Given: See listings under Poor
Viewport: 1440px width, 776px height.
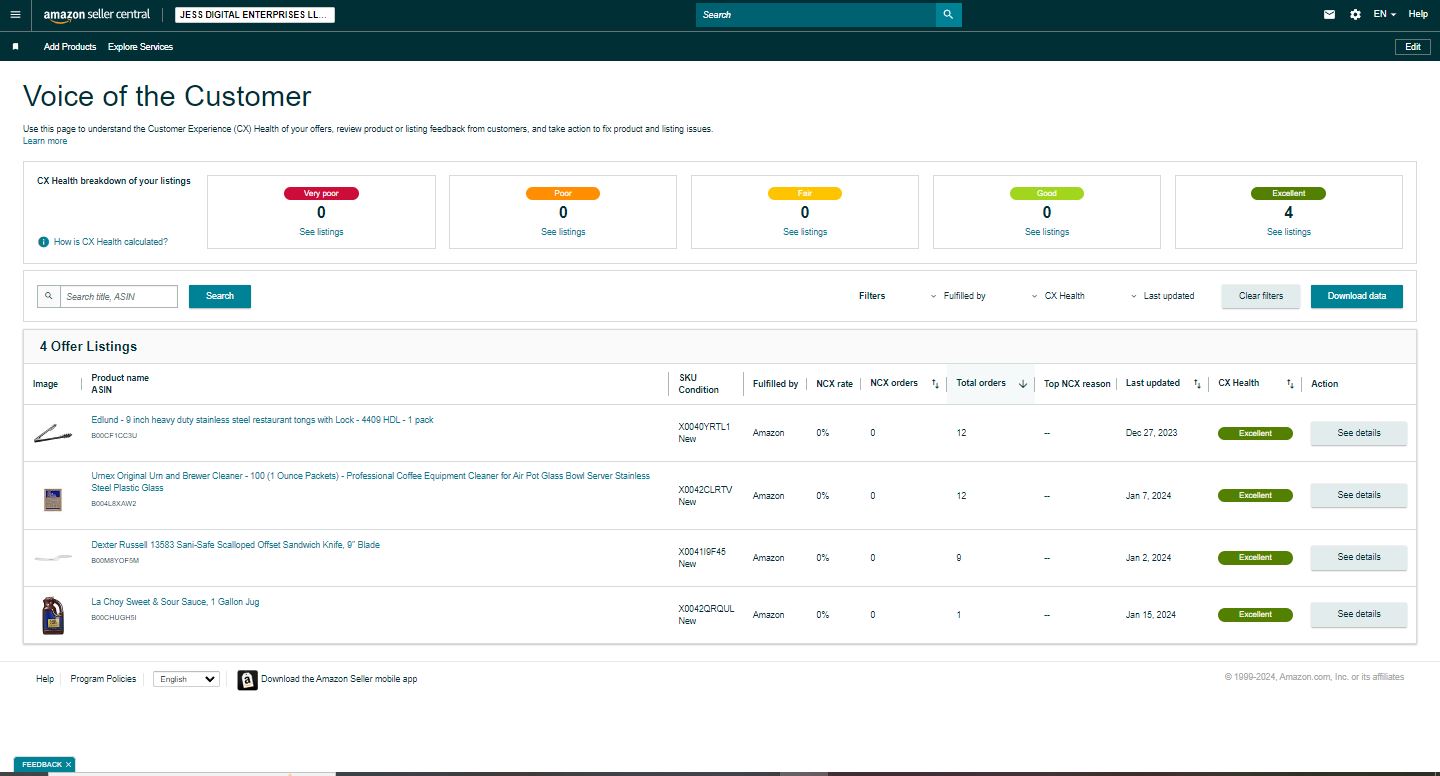Looking at the screenshot, I should [563, 232].
